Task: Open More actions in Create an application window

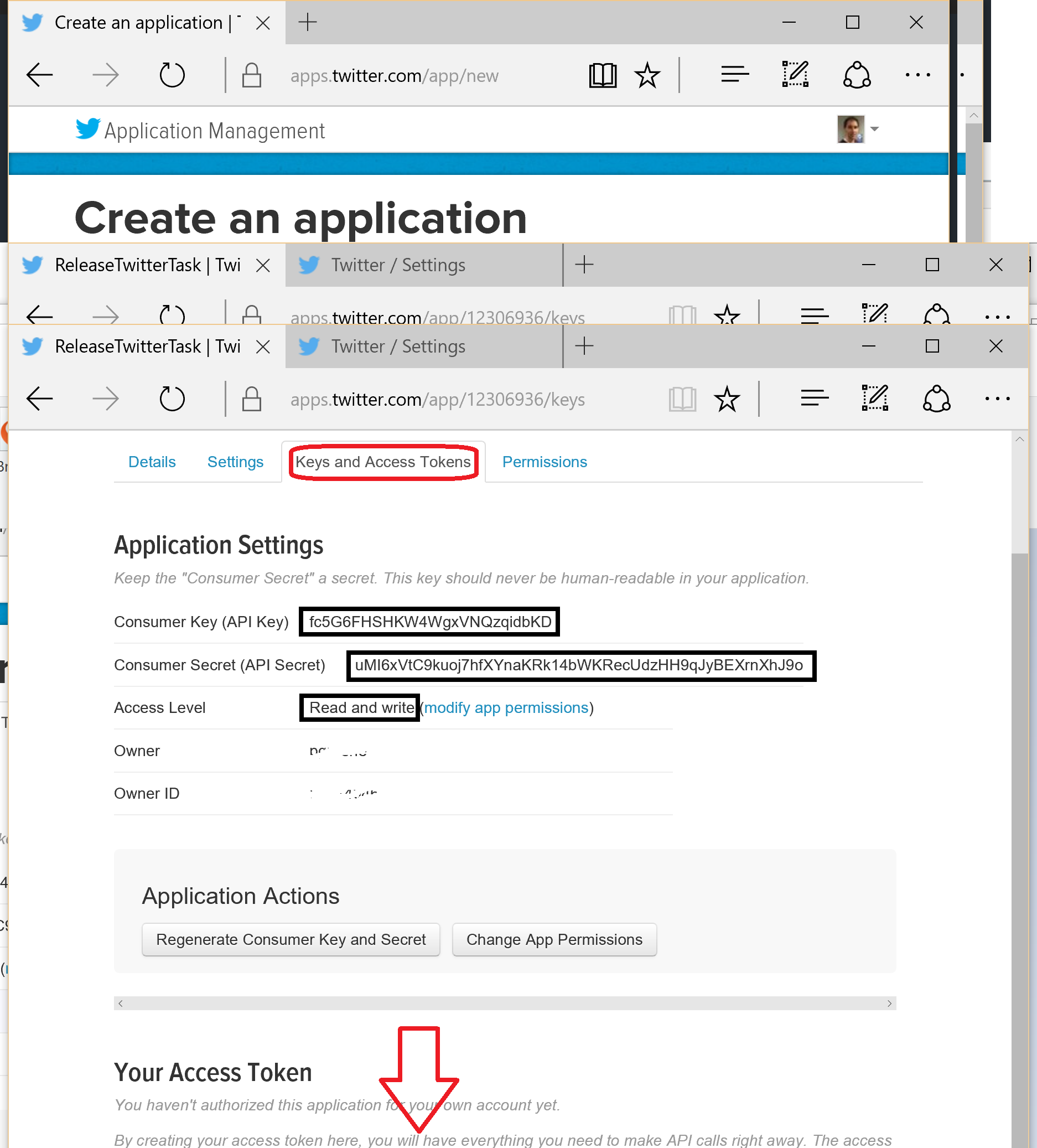Action: pos(917,75)
